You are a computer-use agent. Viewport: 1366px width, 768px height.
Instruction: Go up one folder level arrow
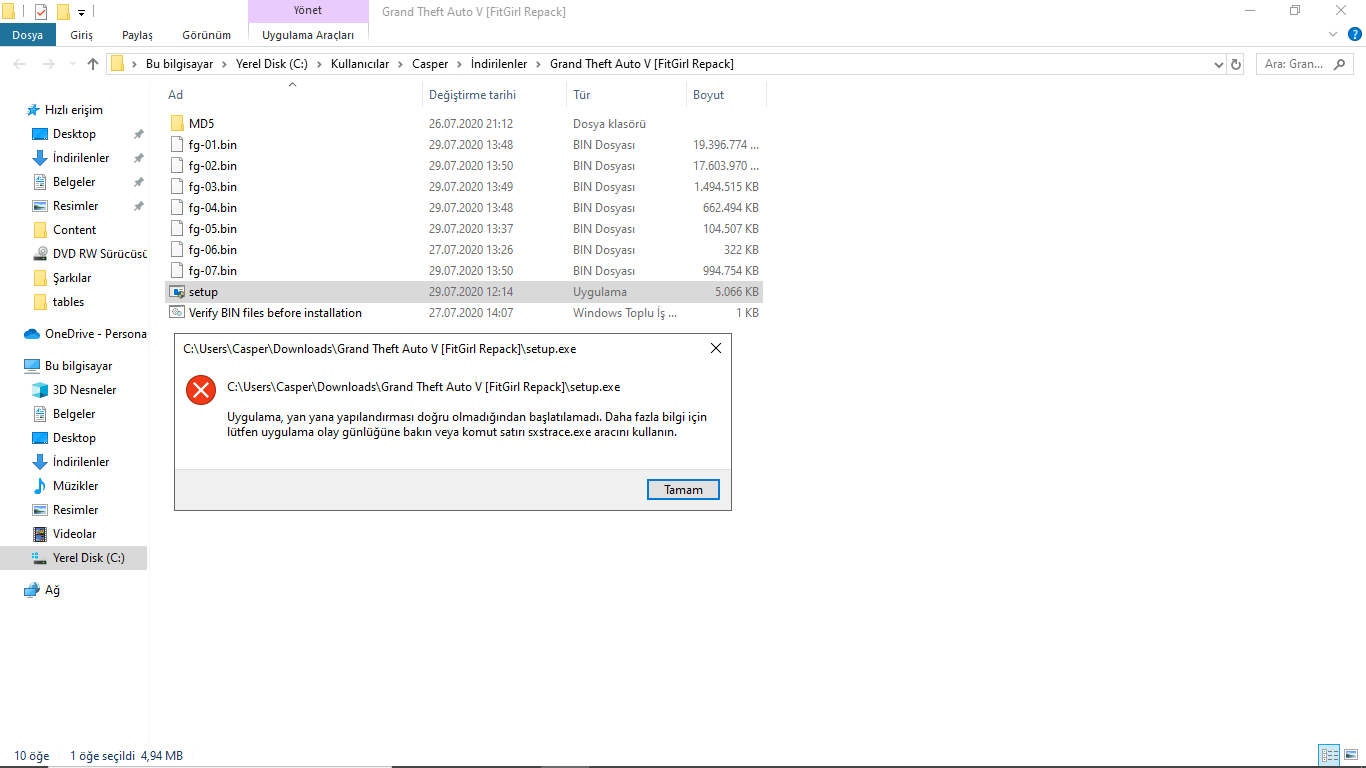(x=93, y=64)
